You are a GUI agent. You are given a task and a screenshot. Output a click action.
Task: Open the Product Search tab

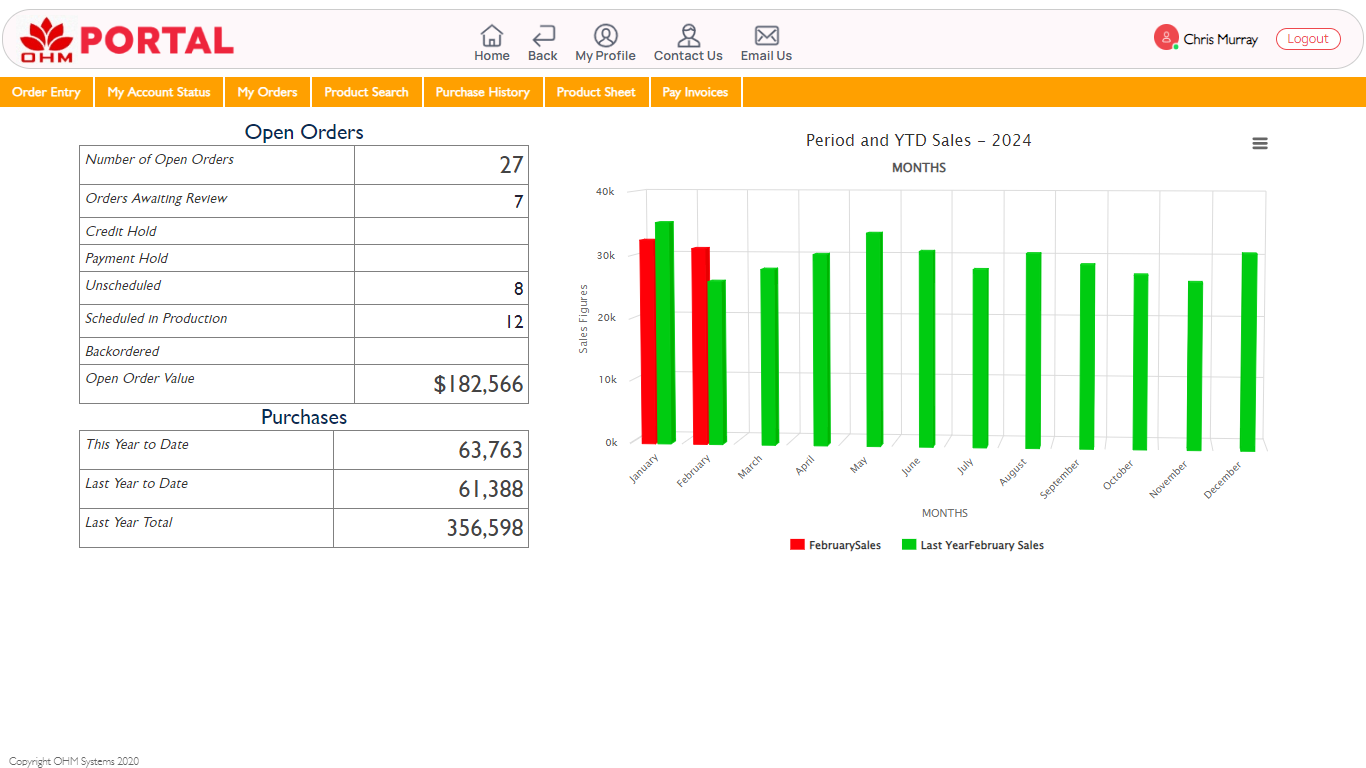coord(366,92)
